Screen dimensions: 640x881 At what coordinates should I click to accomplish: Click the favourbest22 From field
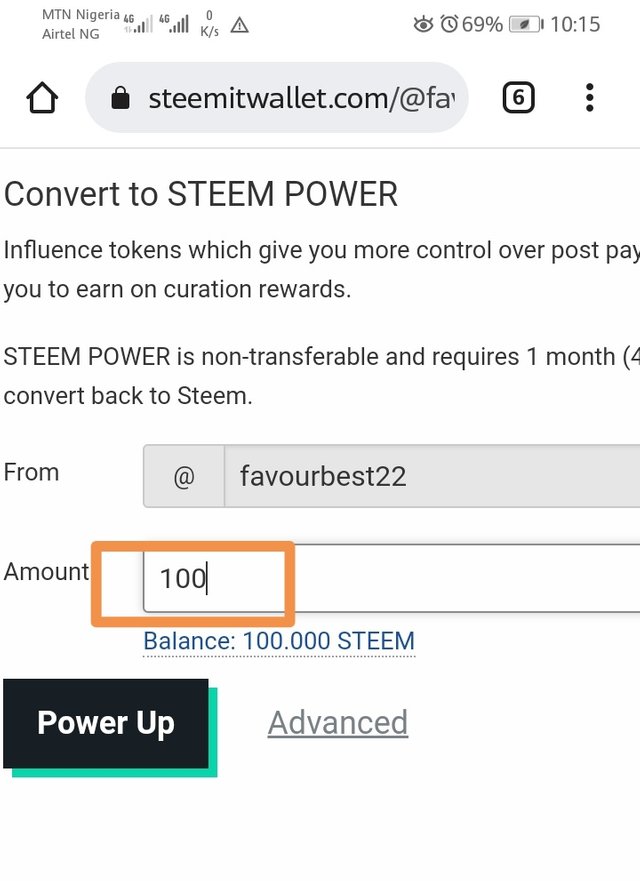(x=432, y=476)
